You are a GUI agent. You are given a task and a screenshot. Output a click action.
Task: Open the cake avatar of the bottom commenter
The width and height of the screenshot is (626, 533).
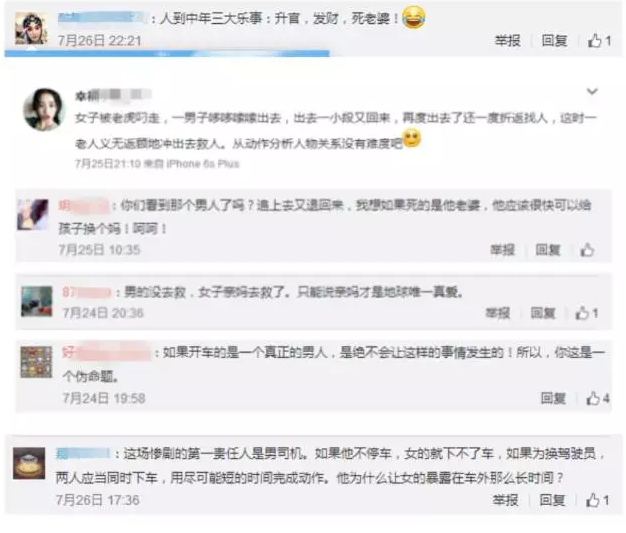click(29, 463)
